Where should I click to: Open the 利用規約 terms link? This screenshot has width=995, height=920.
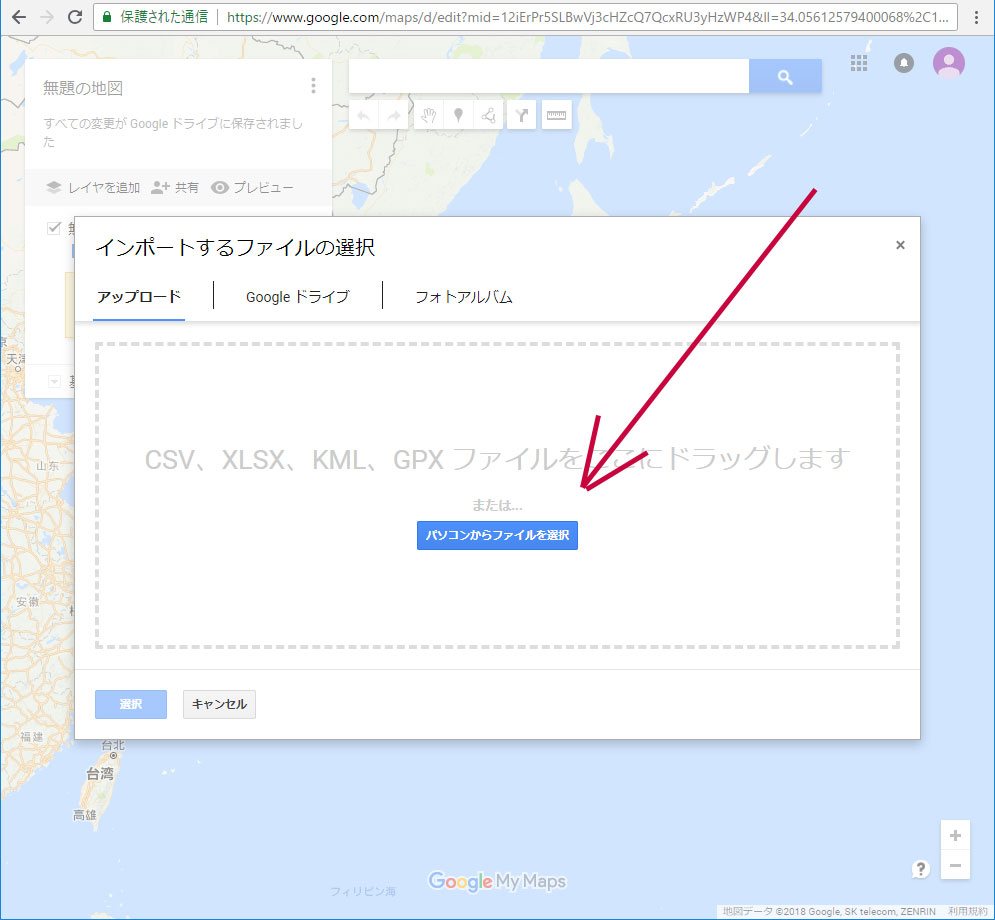[968, 912]
